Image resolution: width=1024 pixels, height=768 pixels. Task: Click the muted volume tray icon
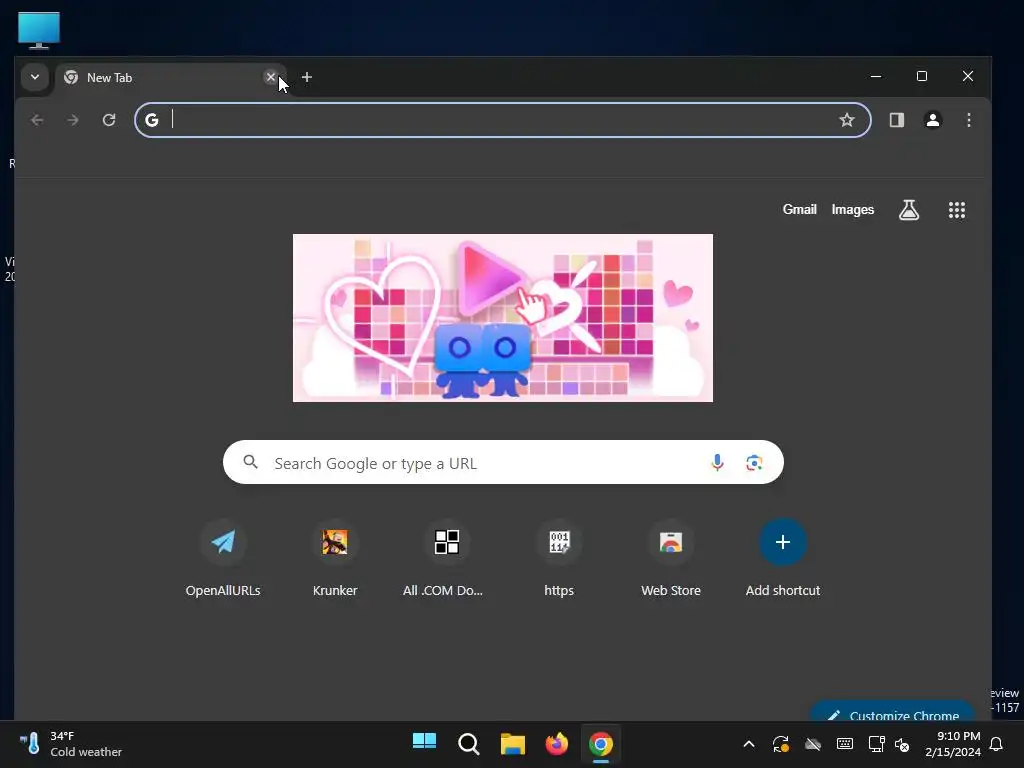point(902,744)
